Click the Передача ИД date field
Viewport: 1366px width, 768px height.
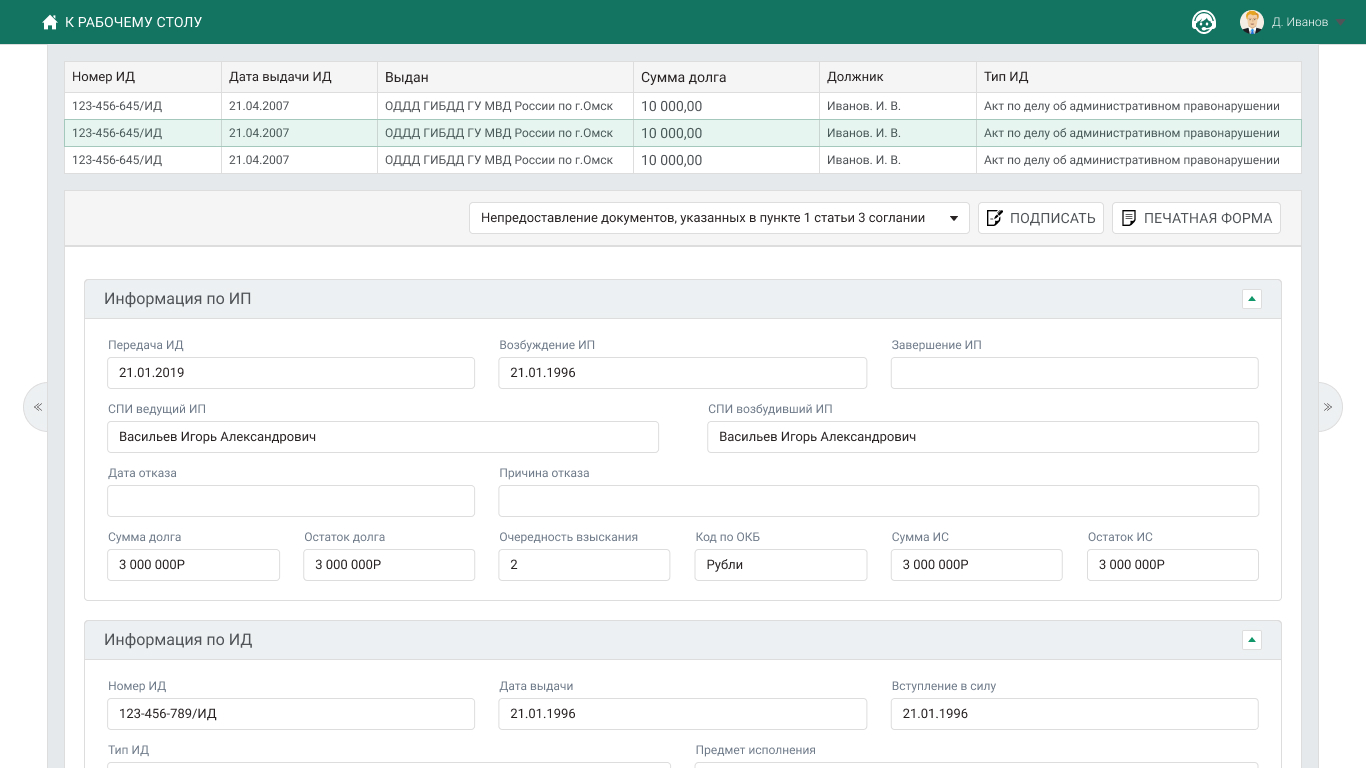(x=291, y=373)
